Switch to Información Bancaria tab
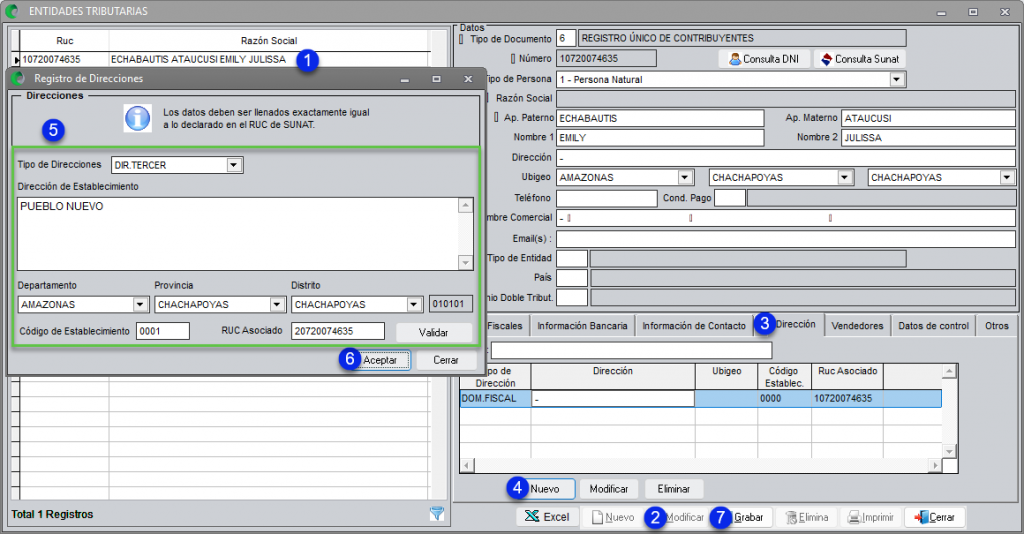This screenshot has height=534, width=1024. (582, 326)
